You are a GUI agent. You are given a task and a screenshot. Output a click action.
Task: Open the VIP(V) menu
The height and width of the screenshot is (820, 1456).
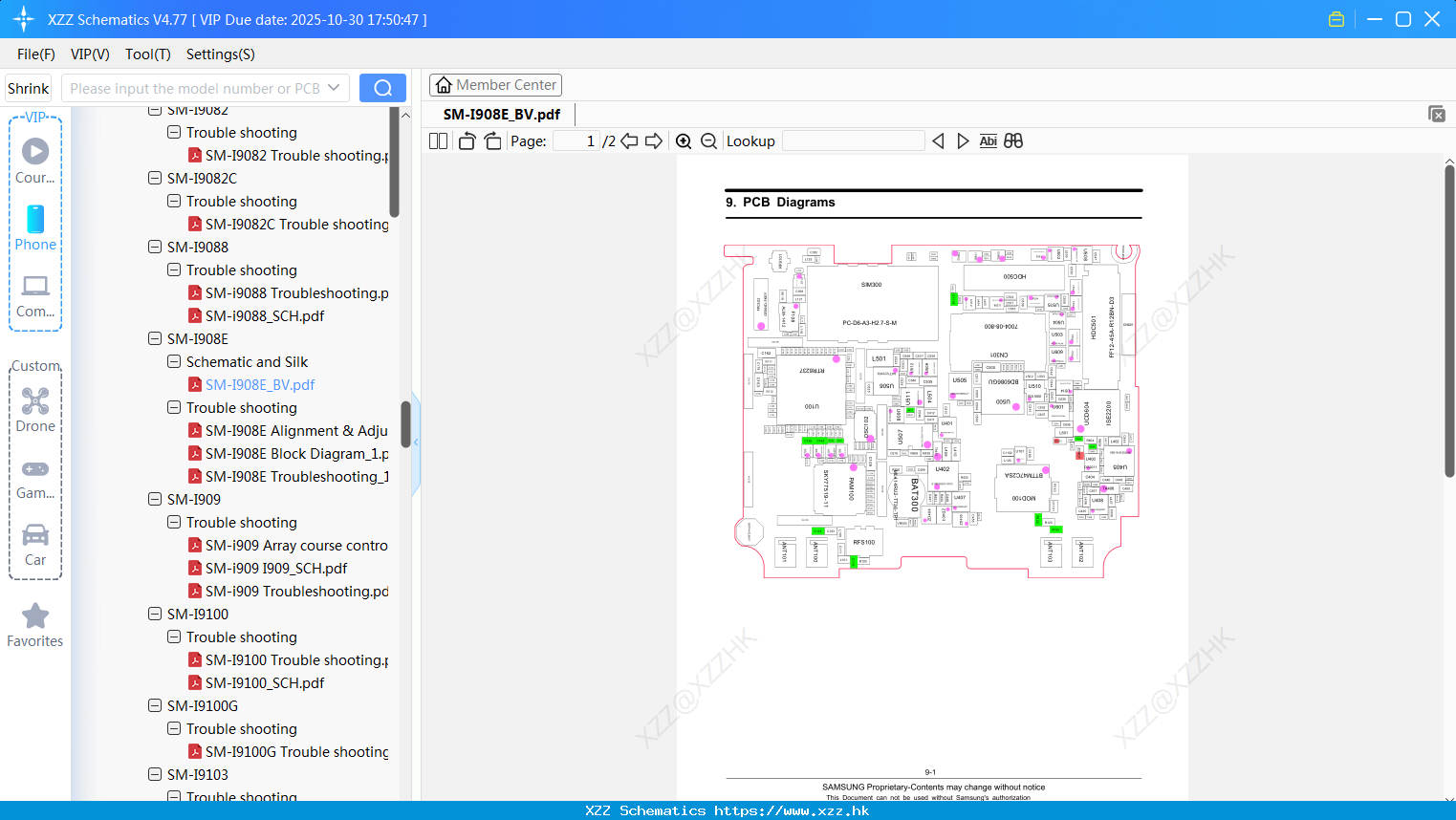click(90, 54)
